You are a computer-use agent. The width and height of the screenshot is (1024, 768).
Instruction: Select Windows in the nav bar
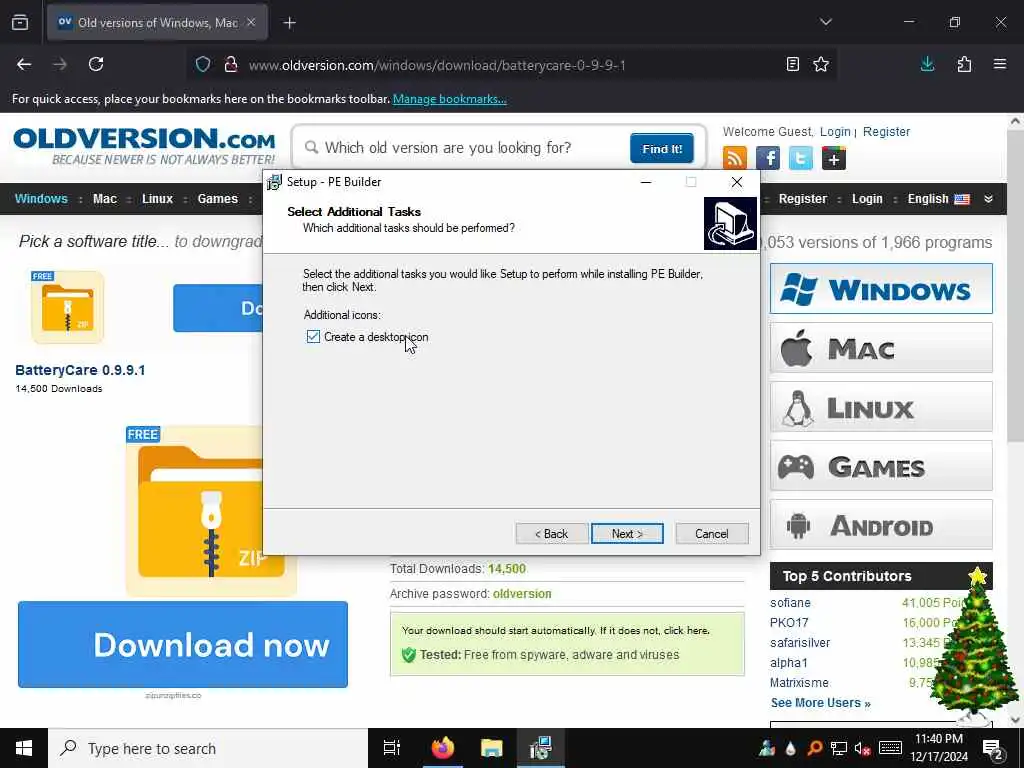pyautogui.click(x=41, y=199)
